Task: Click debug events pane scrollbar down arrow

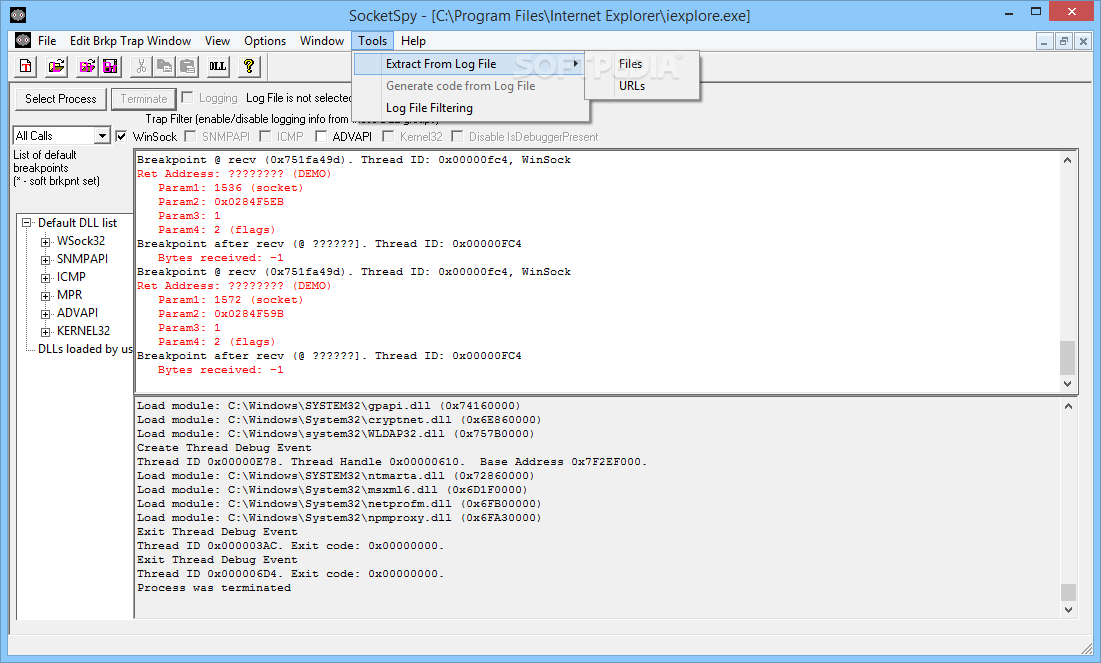Action: [1068, 610]
